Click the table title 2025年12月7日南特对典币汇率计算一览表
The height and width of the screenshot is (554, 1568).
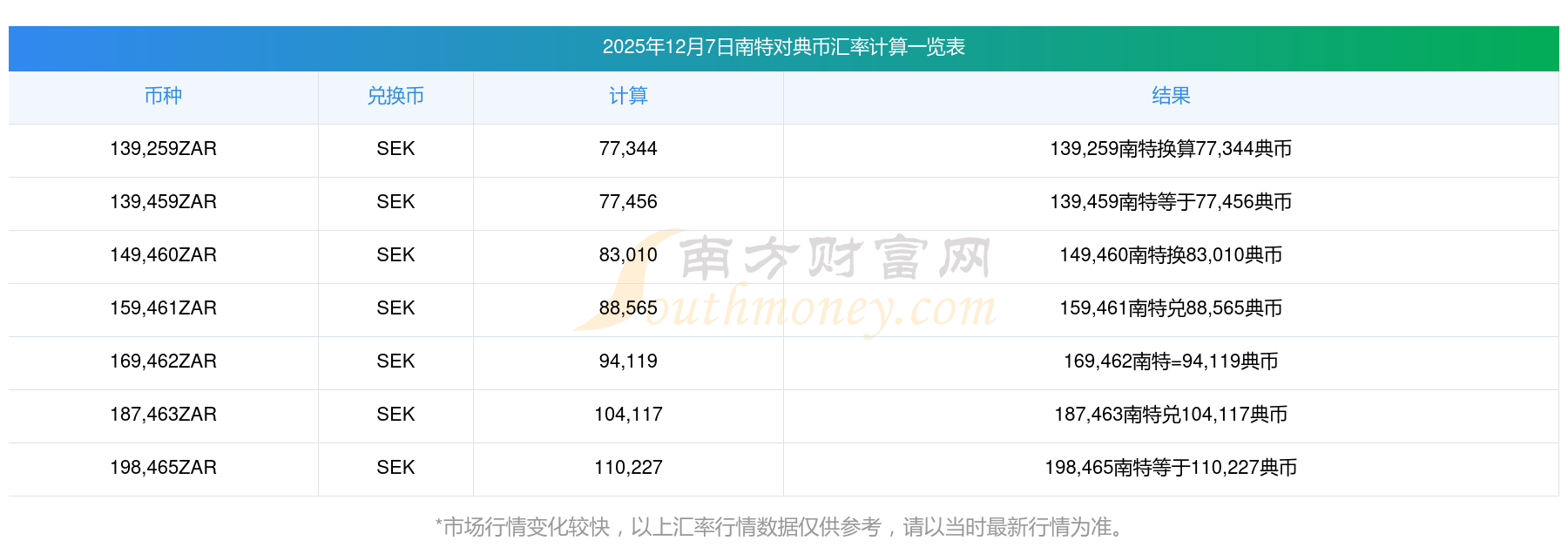(x=783, y=47)
